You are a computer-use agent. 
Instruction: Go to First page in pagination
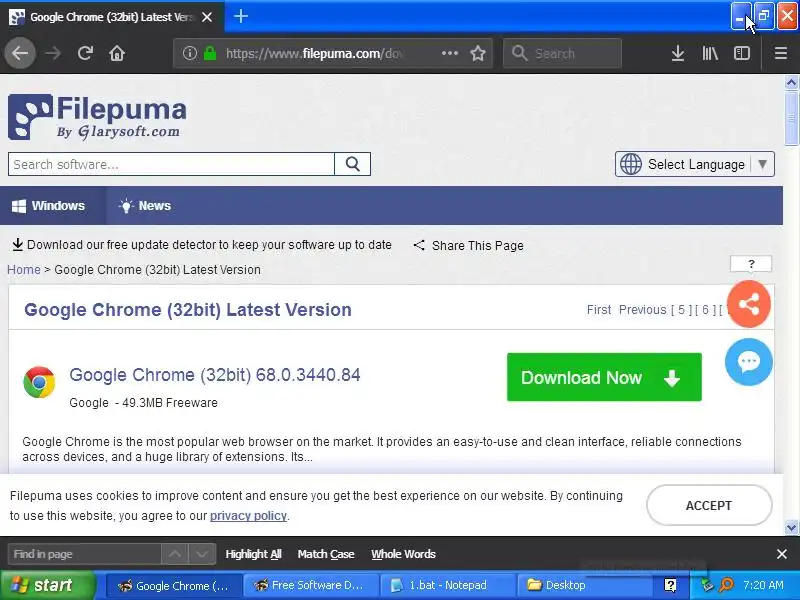coord(598,310)
